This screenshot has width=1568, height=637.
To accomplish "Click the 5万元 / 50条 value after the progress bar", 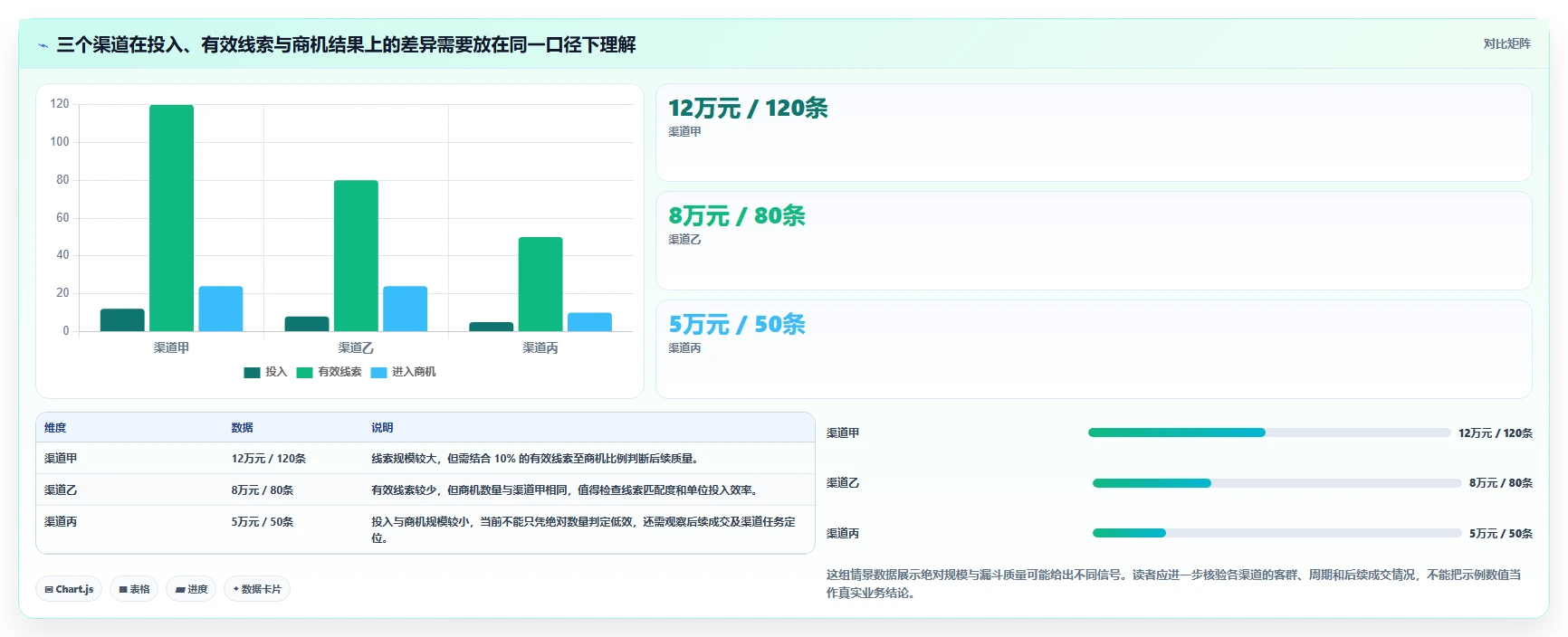I will 1501,534.
